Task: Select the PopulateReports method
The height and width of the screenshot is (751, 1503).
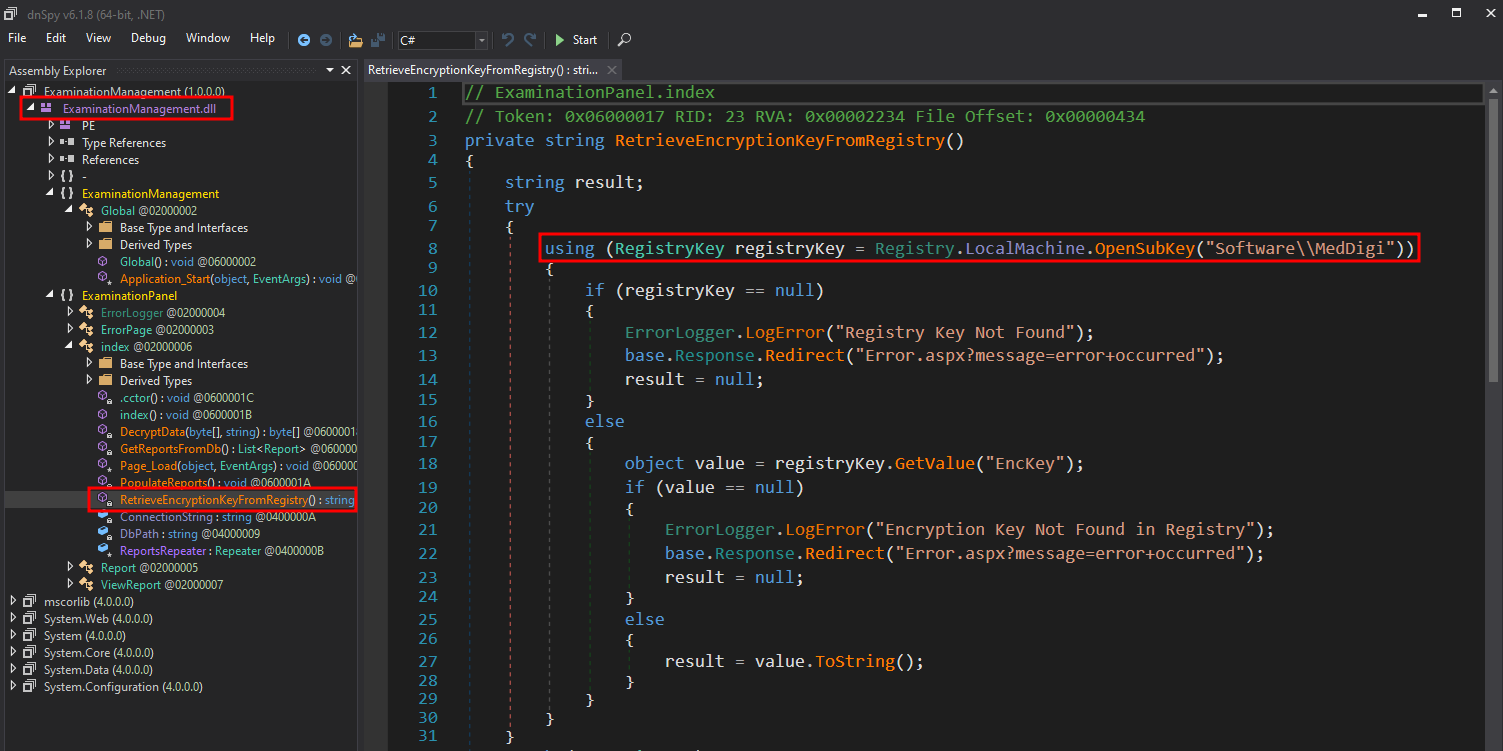Action: click(215, 483)
